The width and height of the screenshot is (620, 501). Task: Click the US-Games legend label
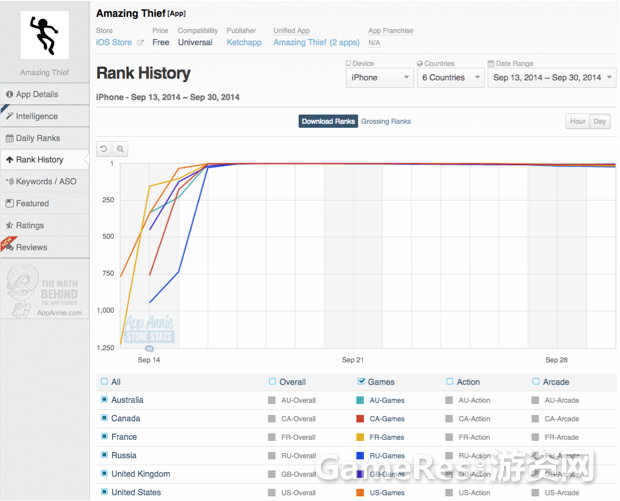coord(387,493)
